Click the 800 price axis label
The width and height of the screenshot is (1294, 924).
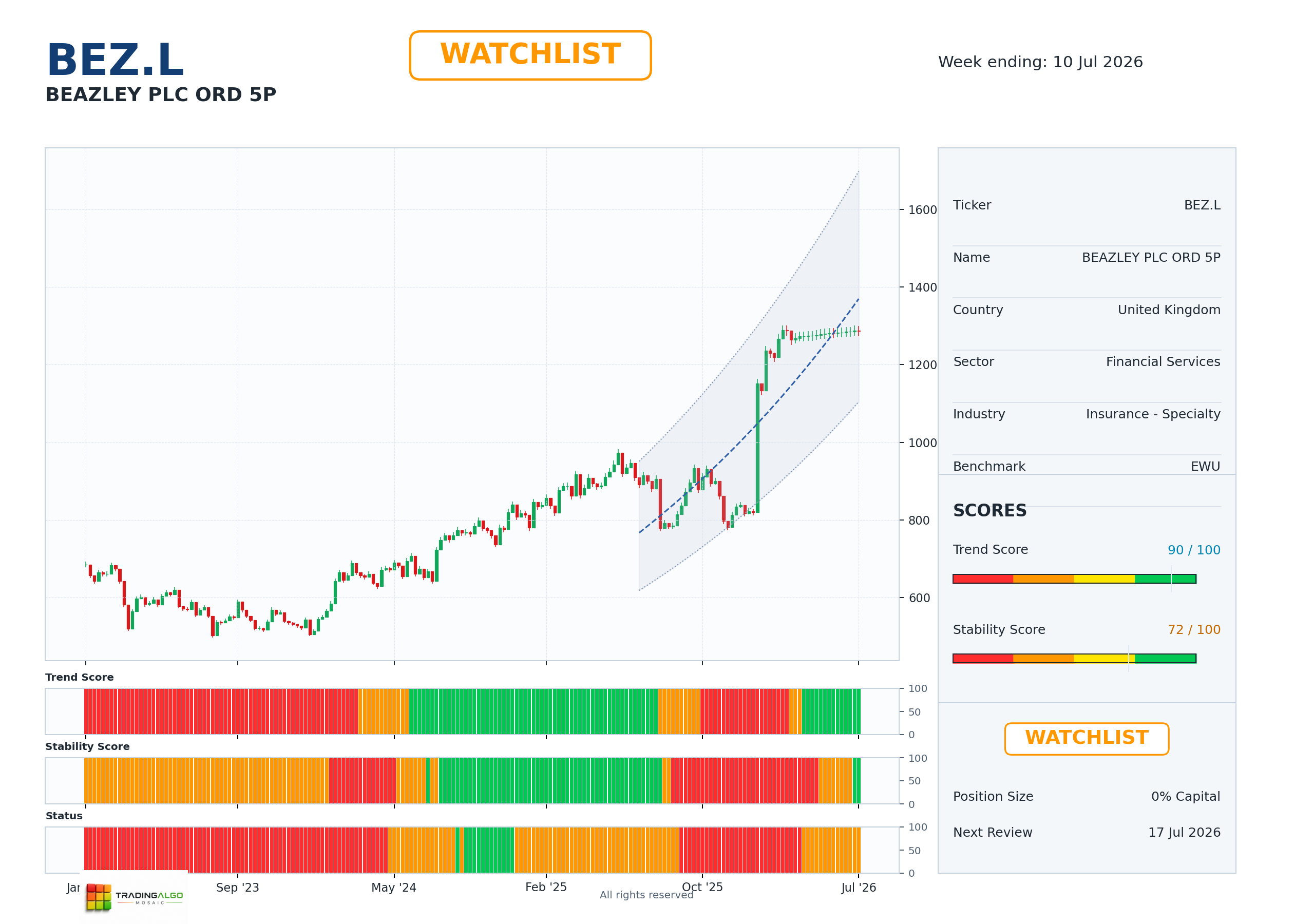(919, 521)
